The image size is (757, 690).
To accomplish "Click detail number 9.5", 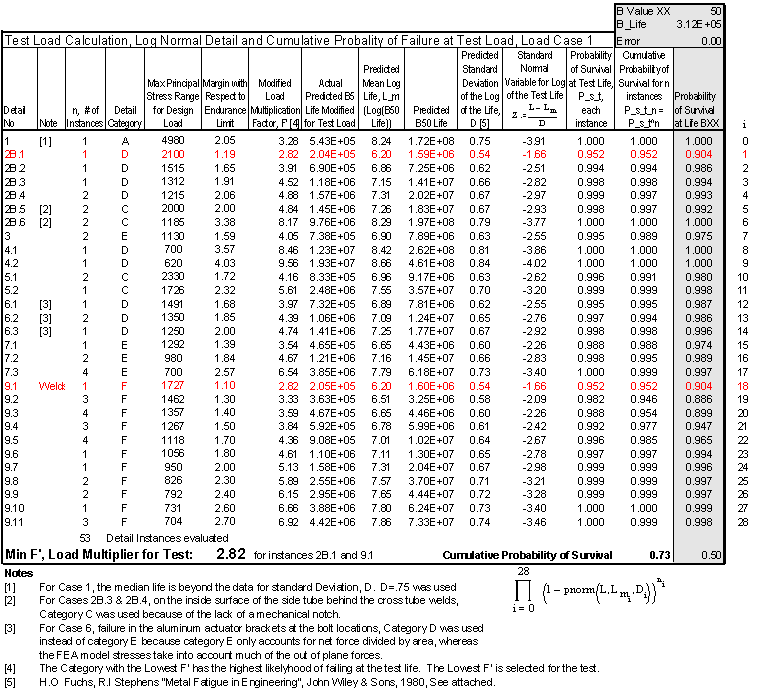I will click(11, 441).
